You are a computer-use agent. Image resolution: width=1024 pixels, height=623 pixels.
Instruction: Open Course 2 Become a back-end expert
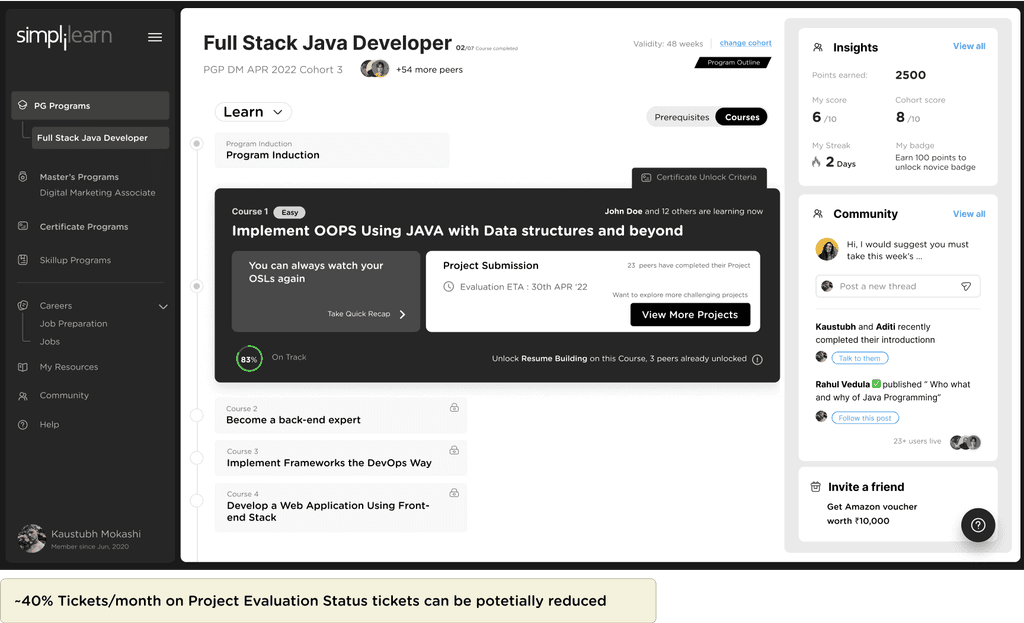341,415
